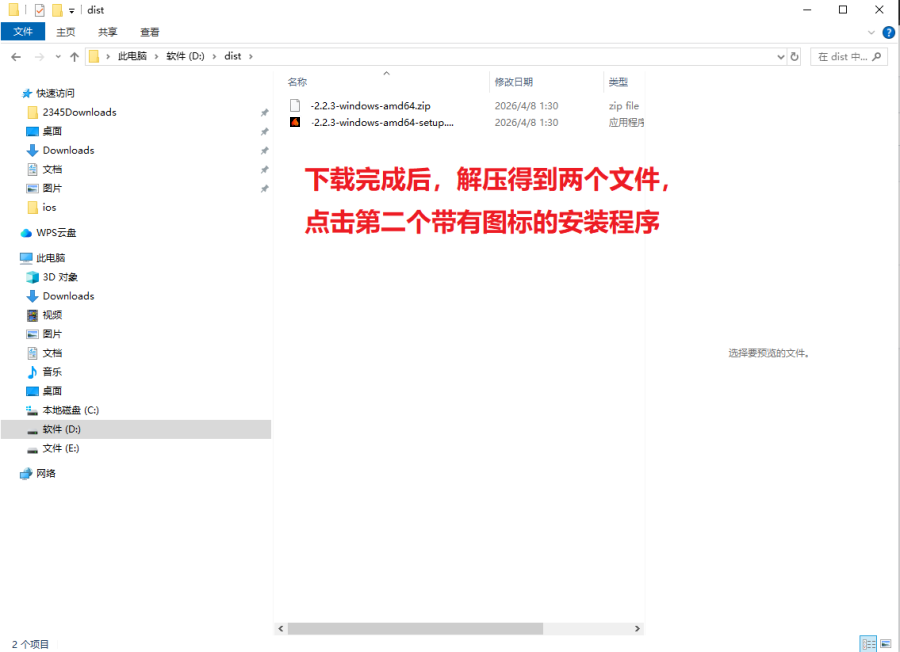Click the search magnifier icon
This screenshot has height=652, width=900.
[x=876, y=57]
